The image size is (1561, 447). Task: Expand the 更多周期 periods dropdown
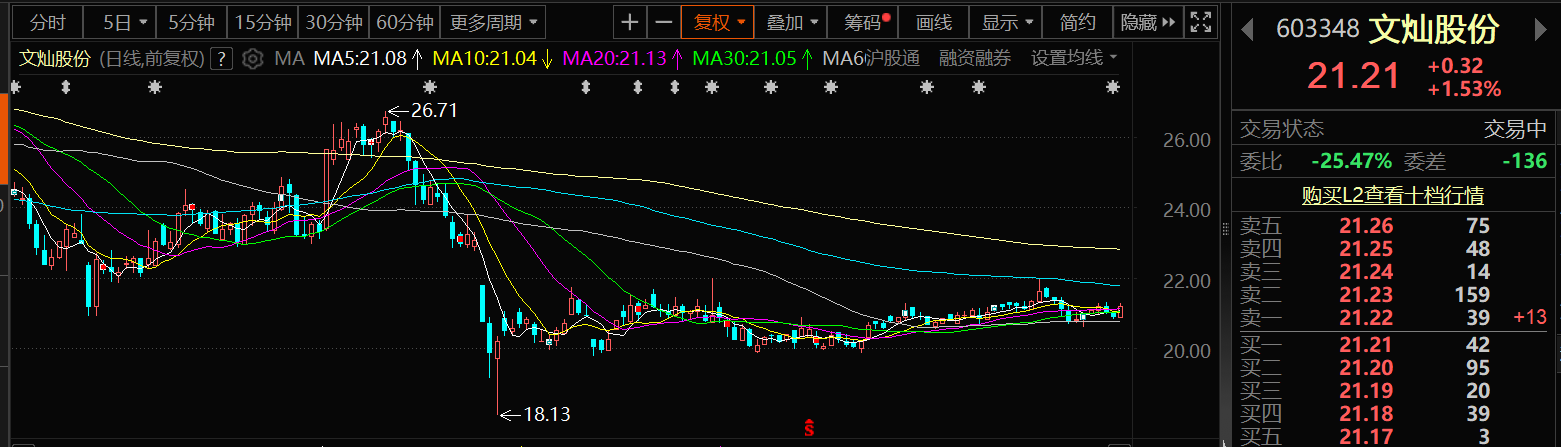tap(494, 22)
